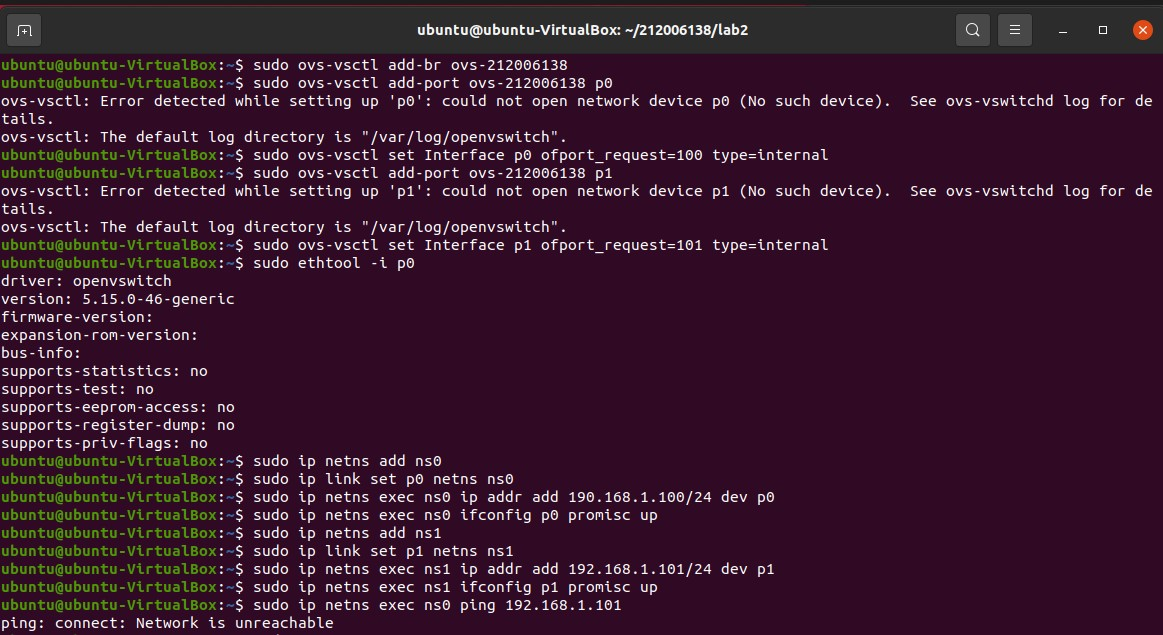1163x635 pixels.
Task: Click the 'ip link set p1 netns ns1' line
Action: [383, 551]
